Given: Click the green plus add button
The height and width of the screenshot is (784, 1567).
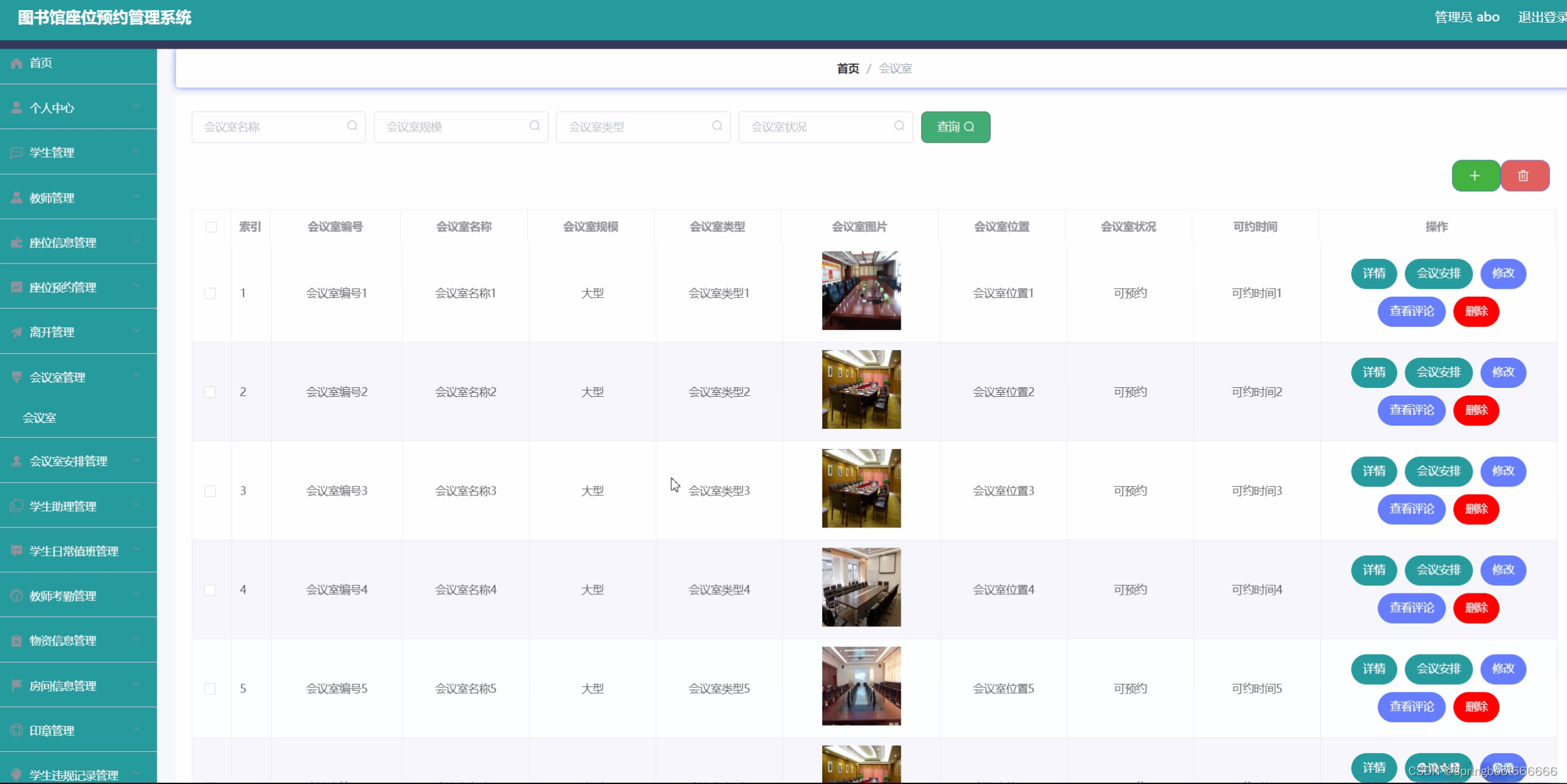Looking at the screenshot, I should [1475, 176].
